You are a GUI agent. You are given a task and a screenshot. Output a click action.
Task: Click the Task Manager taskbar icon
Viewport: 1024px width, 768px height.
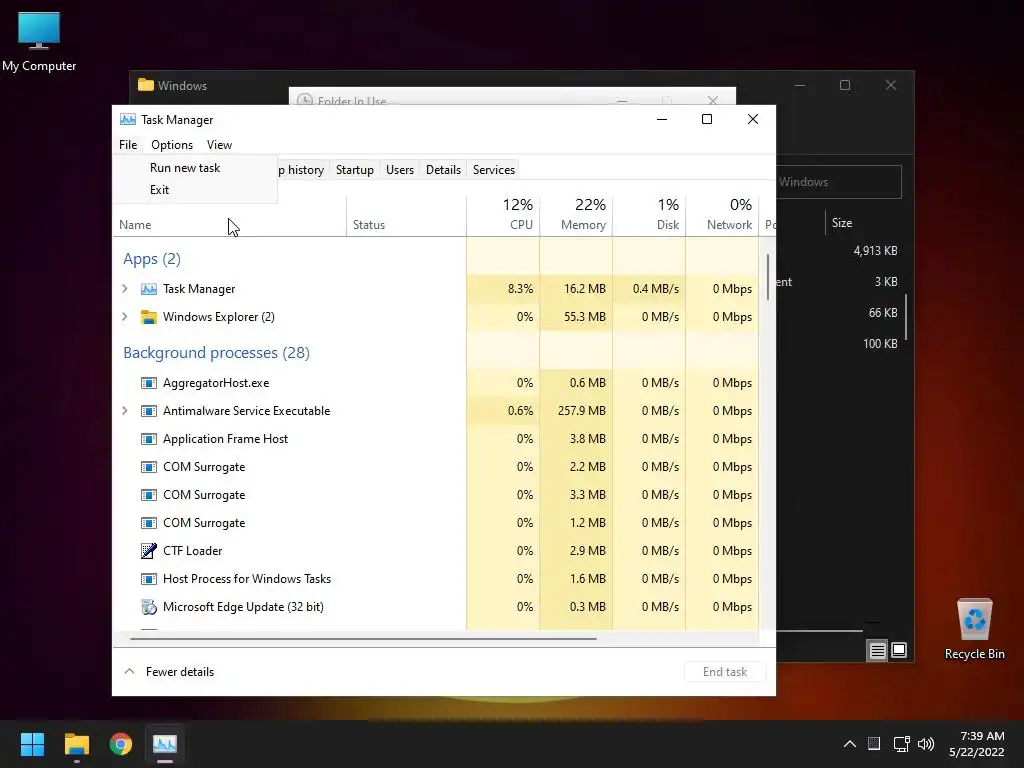click(x=165, y=744)
